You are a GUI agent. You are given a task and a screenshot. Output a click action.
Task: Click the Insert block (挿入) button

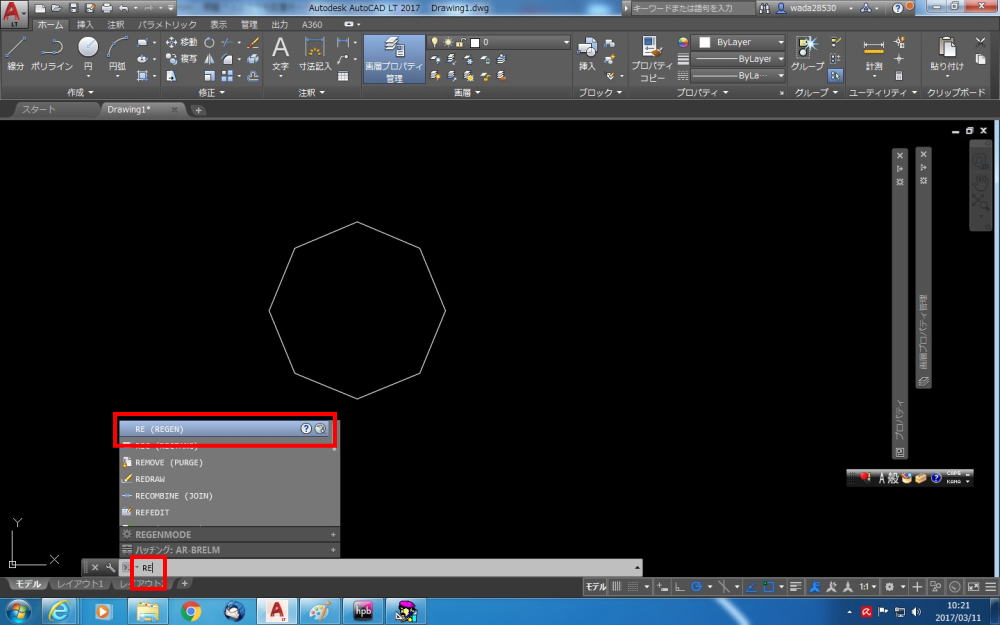click(587, 54)
